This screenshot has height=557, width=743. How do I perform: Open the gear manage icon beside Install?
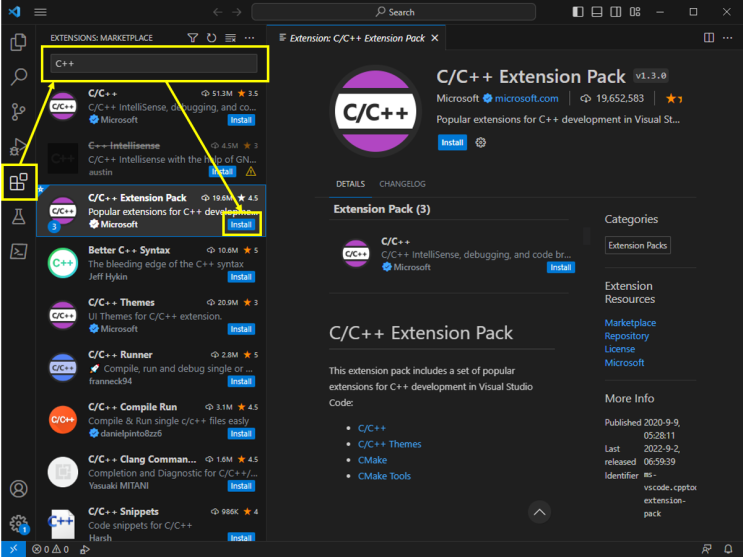480,142
